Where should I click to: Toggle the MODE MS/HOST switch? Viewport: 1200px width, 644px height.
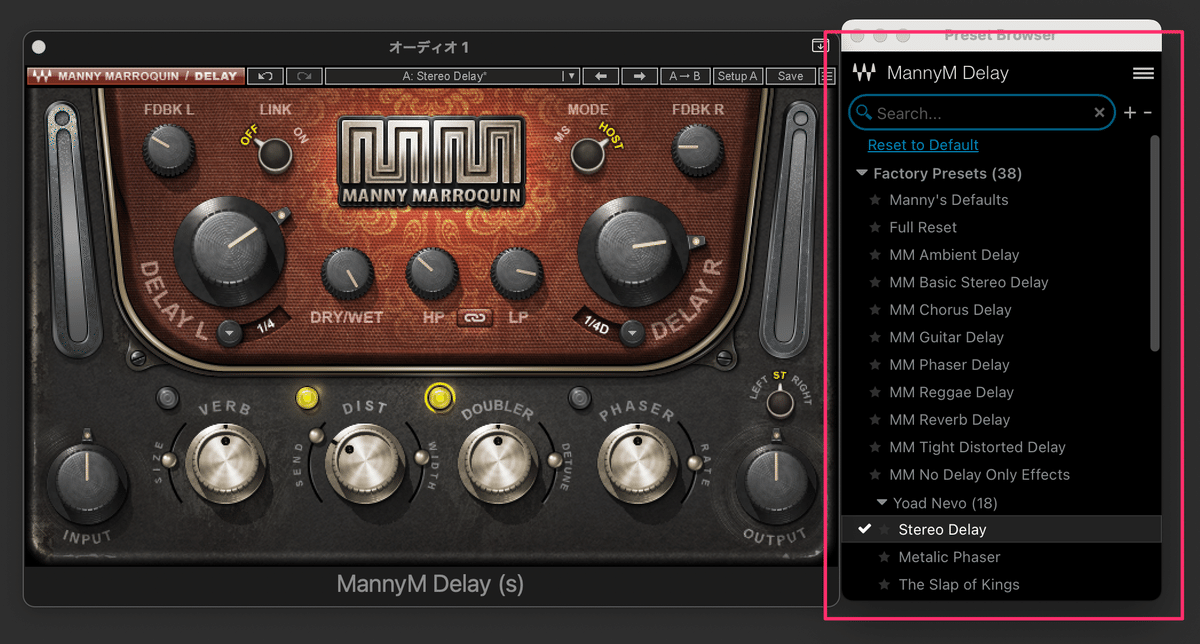pyautogui.click(x=587, y=153)
